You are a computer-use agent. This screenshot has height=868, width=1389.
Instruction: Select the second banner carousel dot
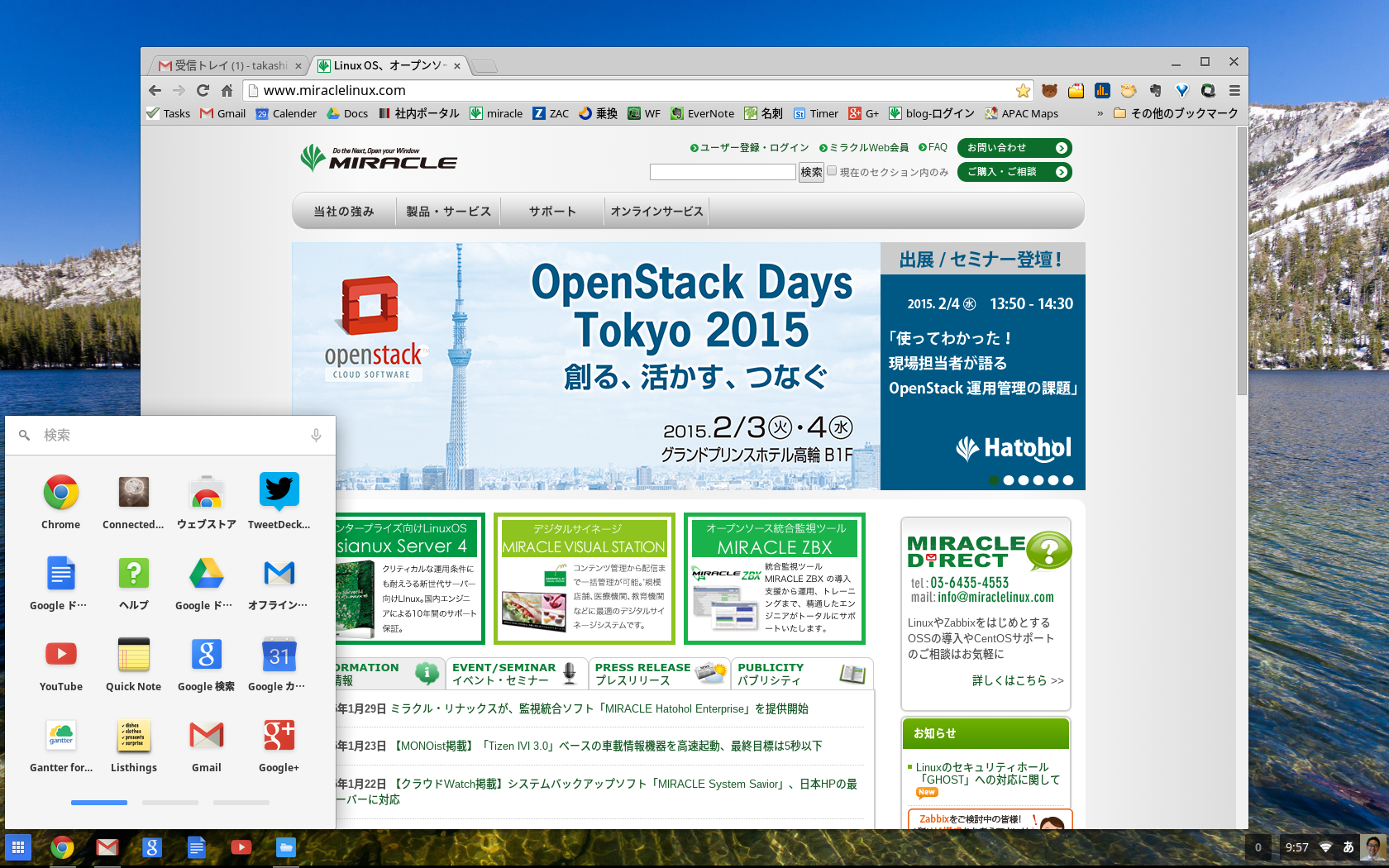pos(1008,480)
